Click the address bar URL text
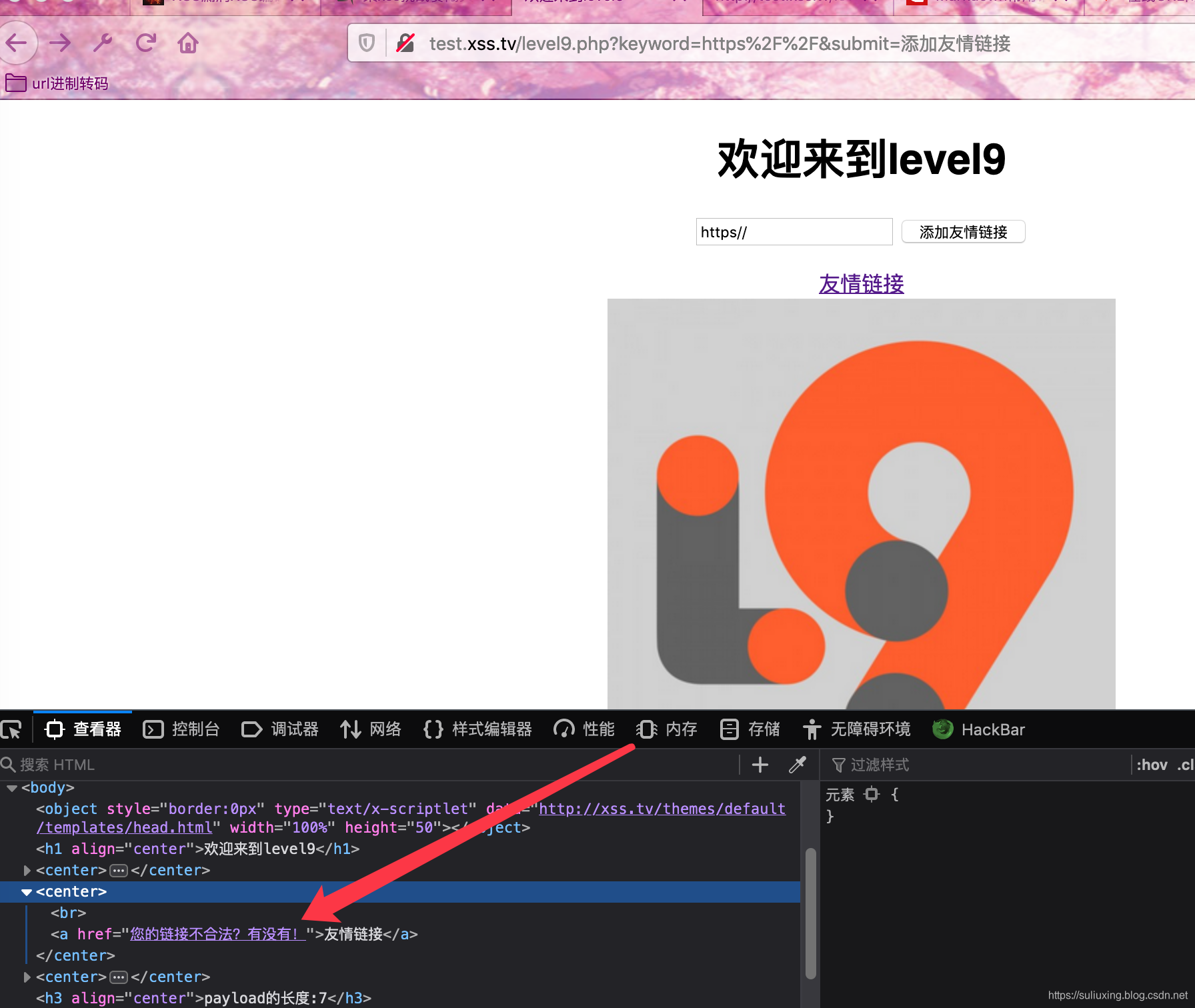Image resolution: width=1195 pixels, height=1008 pixels. point(720,43)
